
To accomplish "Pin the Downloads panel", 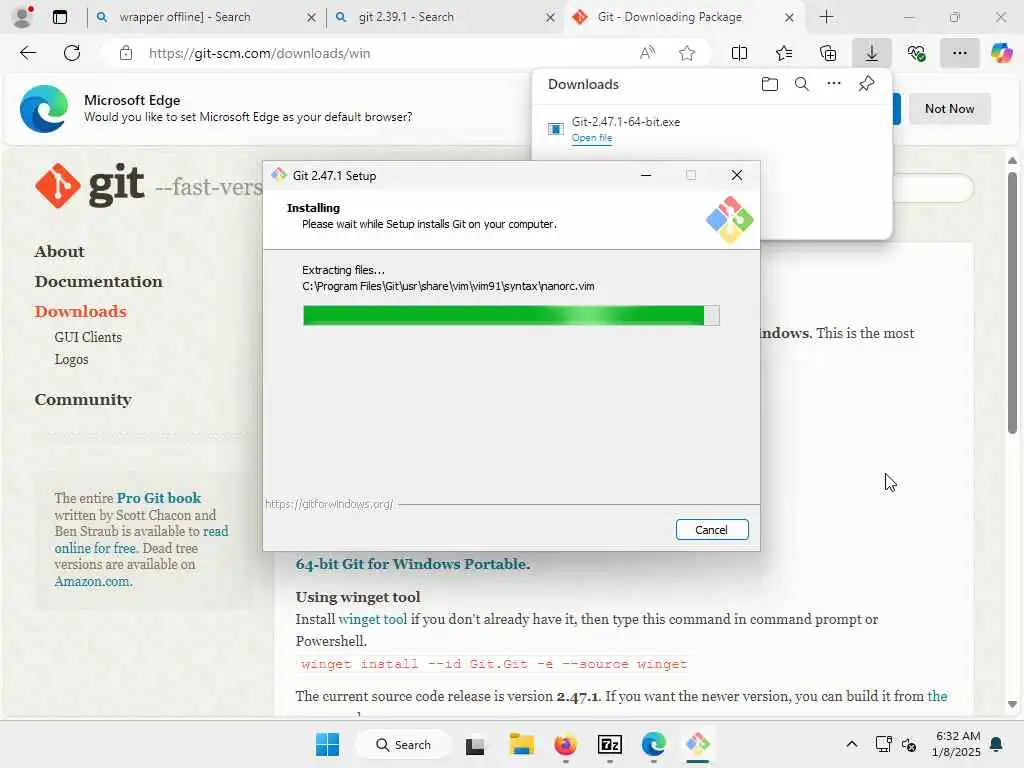I will 866,84.
